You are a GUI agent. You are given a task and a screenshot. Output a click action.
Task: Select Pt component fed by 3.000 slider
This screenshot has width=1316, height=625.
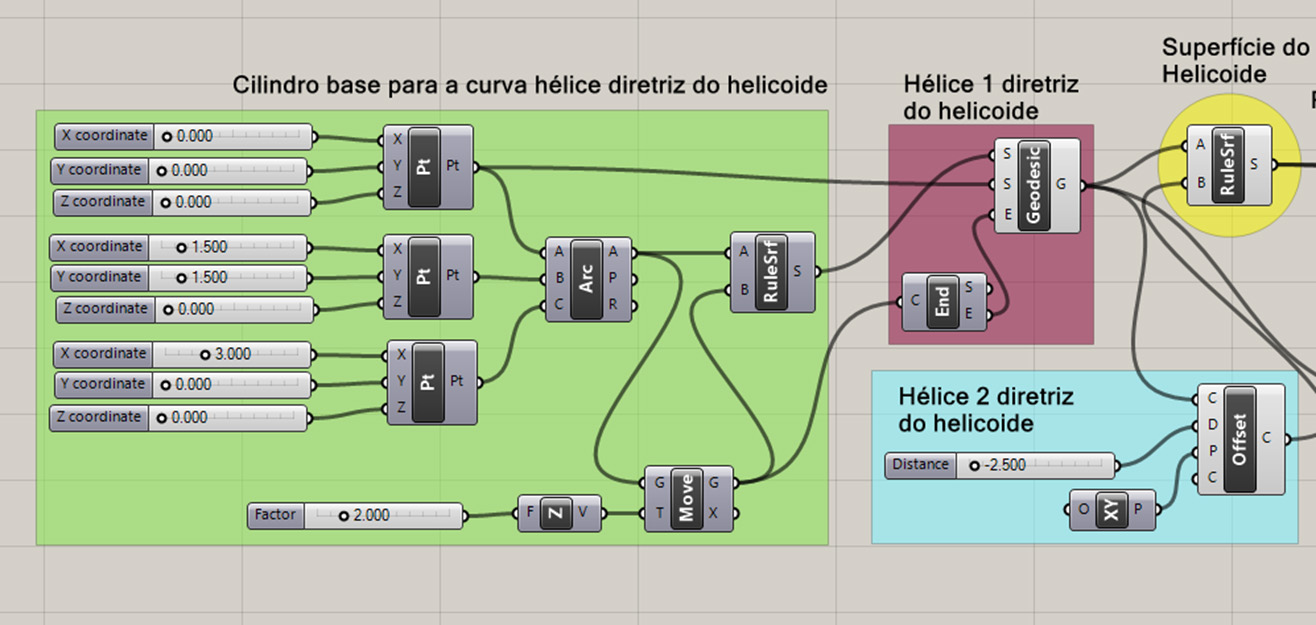pyautogui.click(x=429, y=381)
